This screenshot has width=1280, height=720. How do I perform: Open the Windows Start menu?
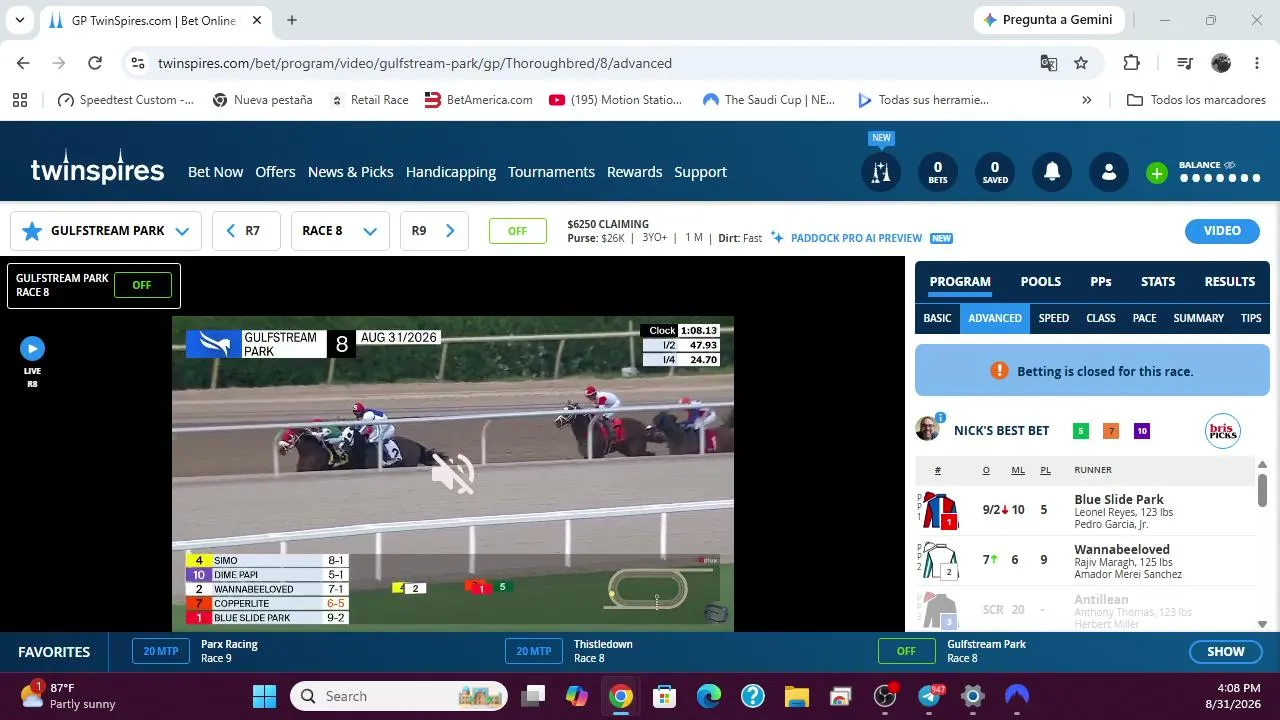click(264, 696)
